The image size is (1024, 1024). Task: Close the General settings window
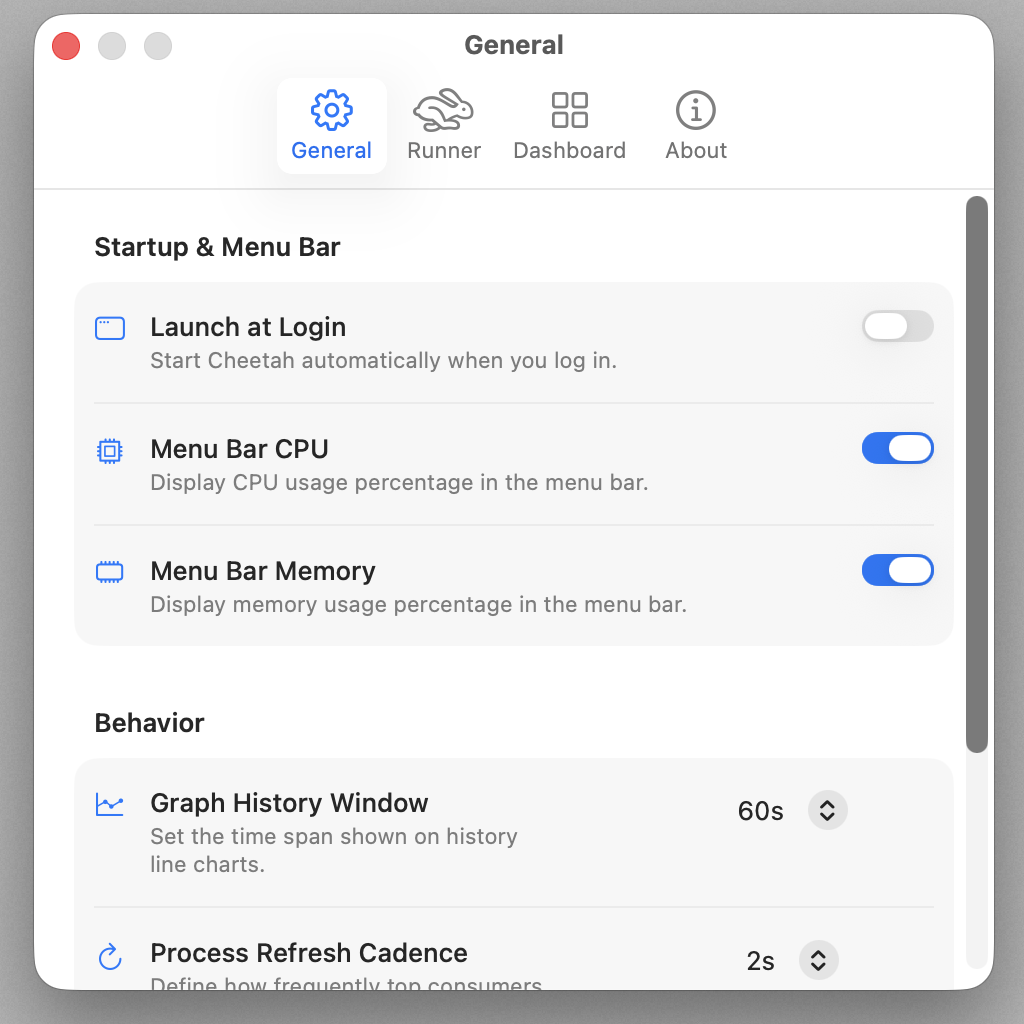pyautogui.click(x=66, y=46)
